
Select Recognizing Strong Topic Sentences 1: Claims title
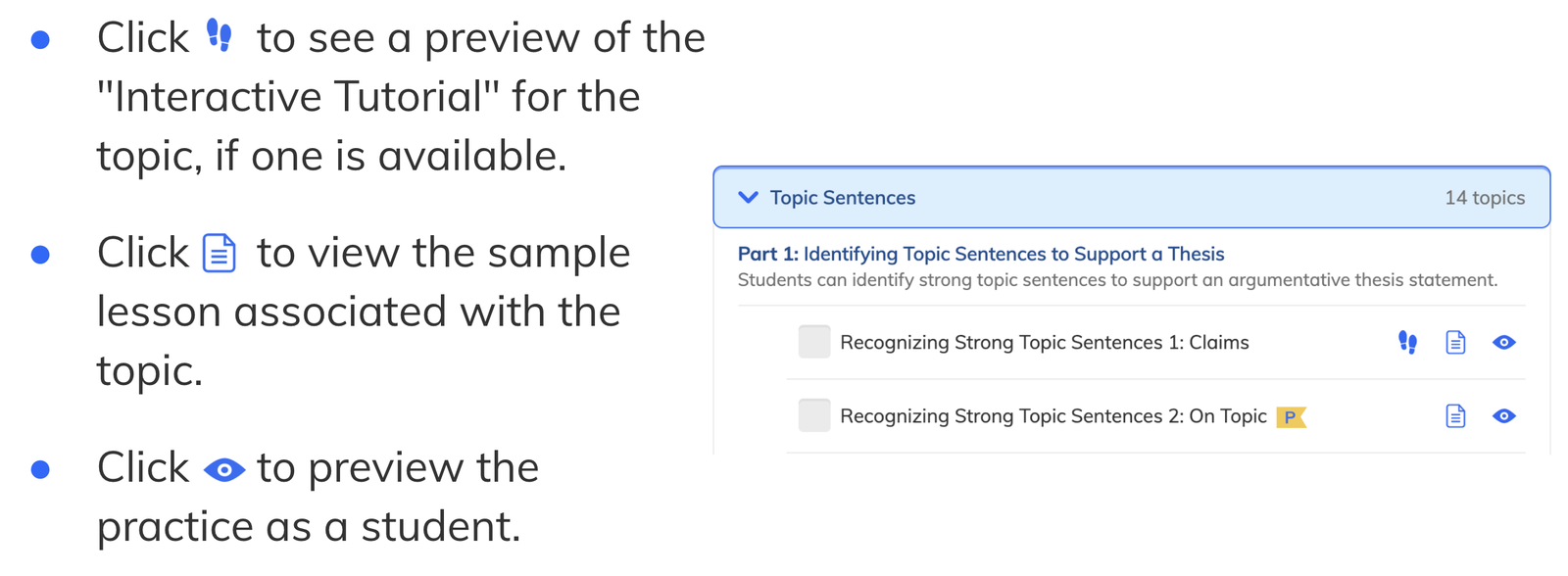pyautogui.click(x=1045, y=343)
